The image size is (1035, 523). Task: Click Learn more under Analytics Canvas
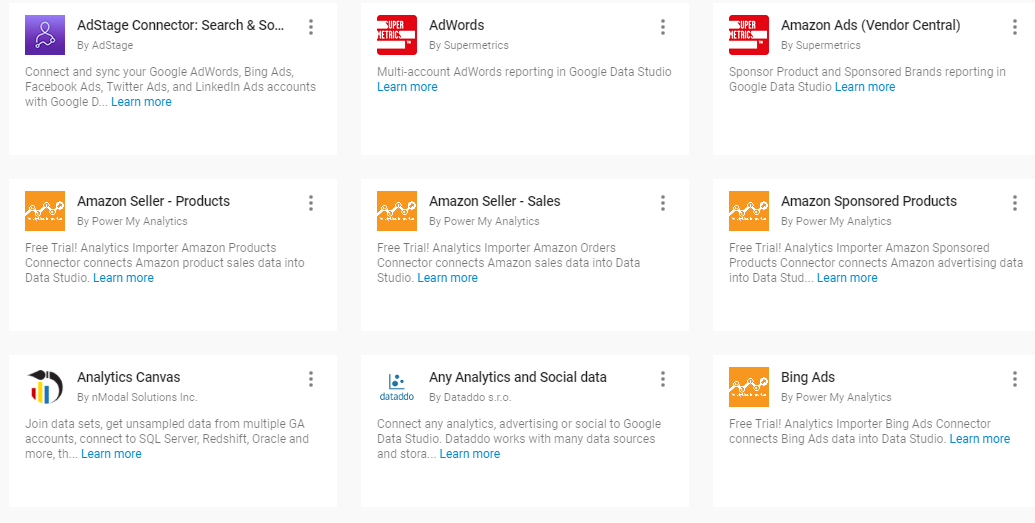coord(111,454)
